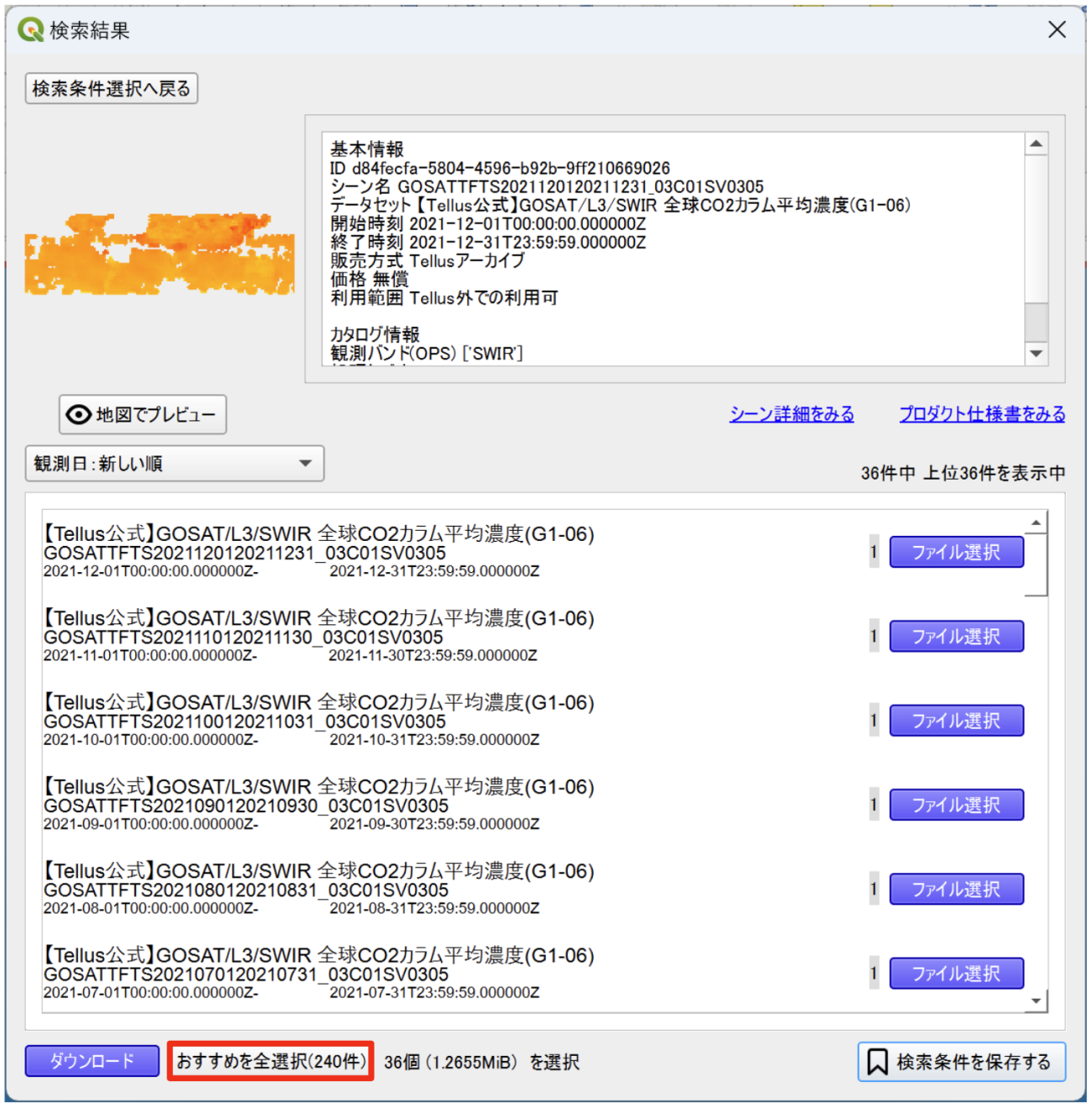Viewport: 1092px width, 1108px height.
Task: Preview scene on map with 地図でプレビュー
Action: [143, 414]
